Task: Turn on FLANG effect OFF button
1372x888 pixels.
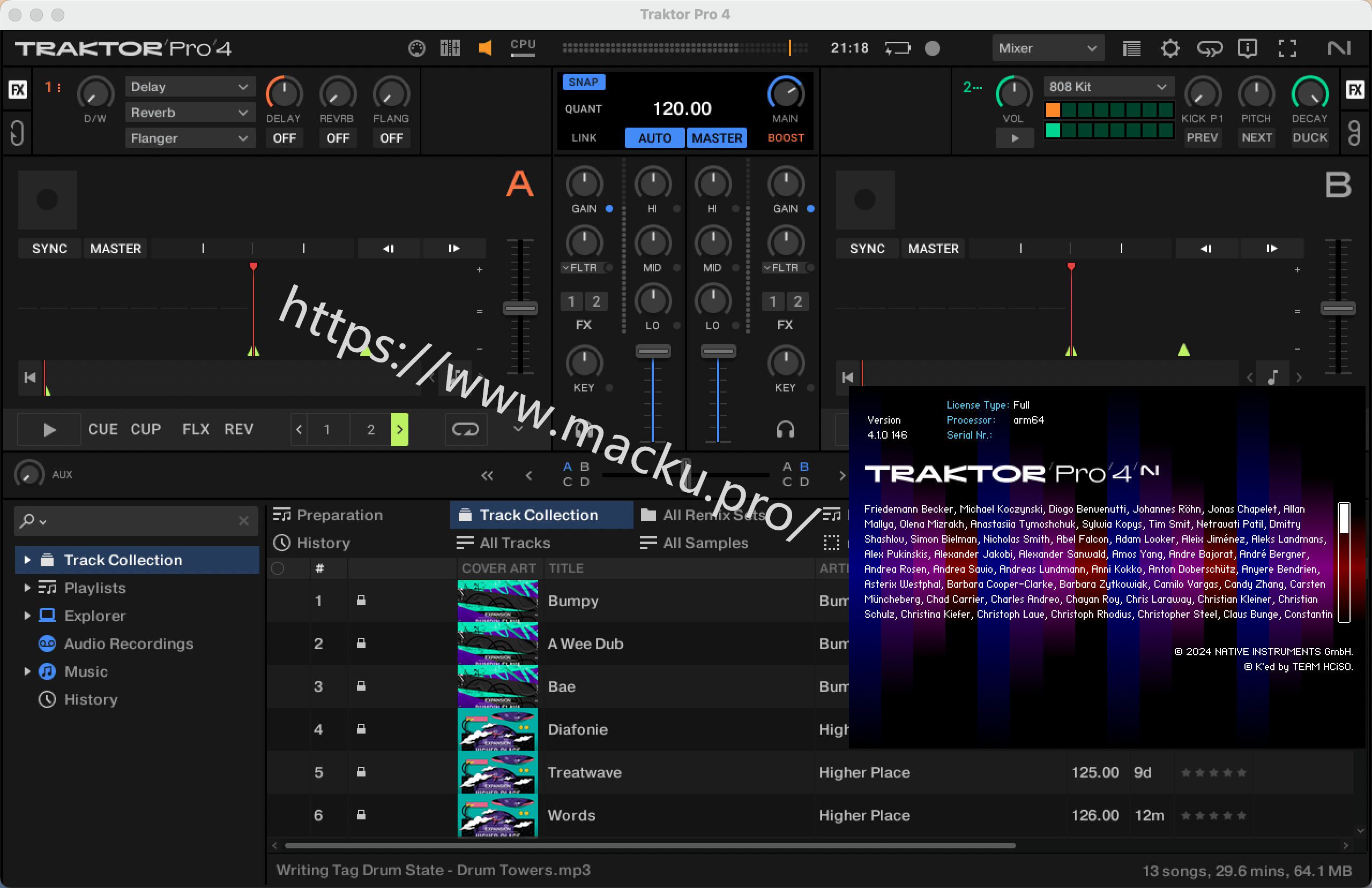Action: (x=391, y=138)
